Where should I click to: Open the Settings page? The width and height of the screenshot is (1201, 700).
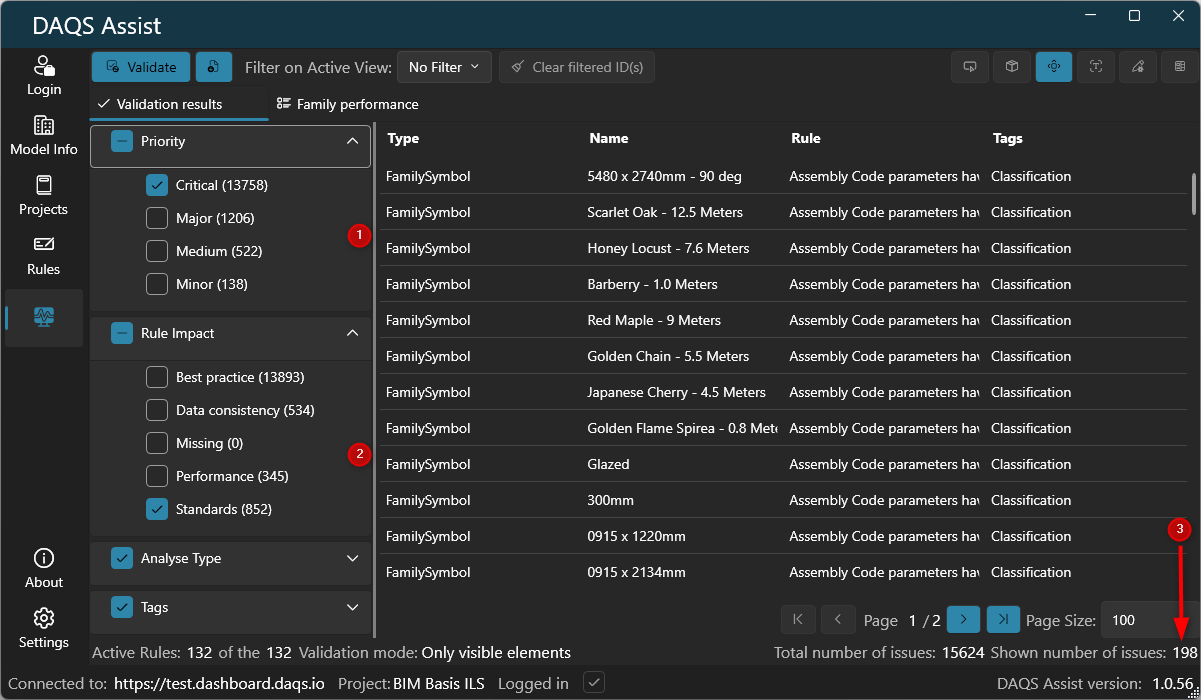point(44,628)
